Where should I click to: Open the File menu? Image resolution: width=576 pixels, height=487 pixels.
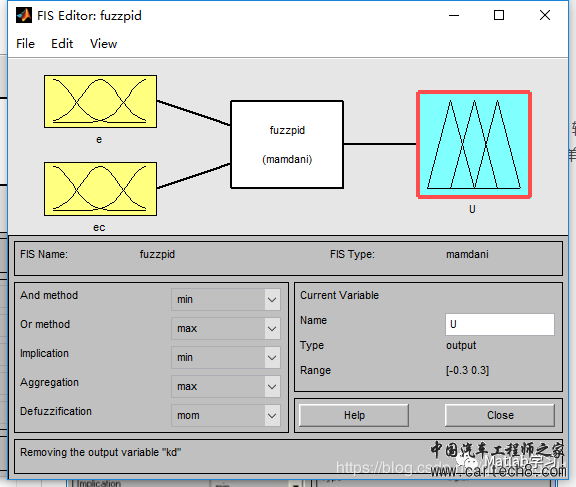(25, 44)
